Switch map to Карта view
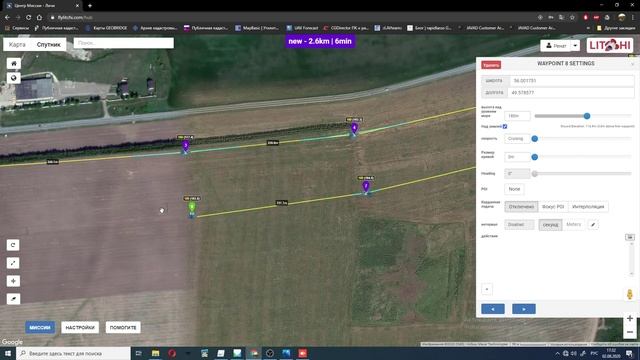The width and height of the screenshot is (640, 360). [x=17, y=44]
